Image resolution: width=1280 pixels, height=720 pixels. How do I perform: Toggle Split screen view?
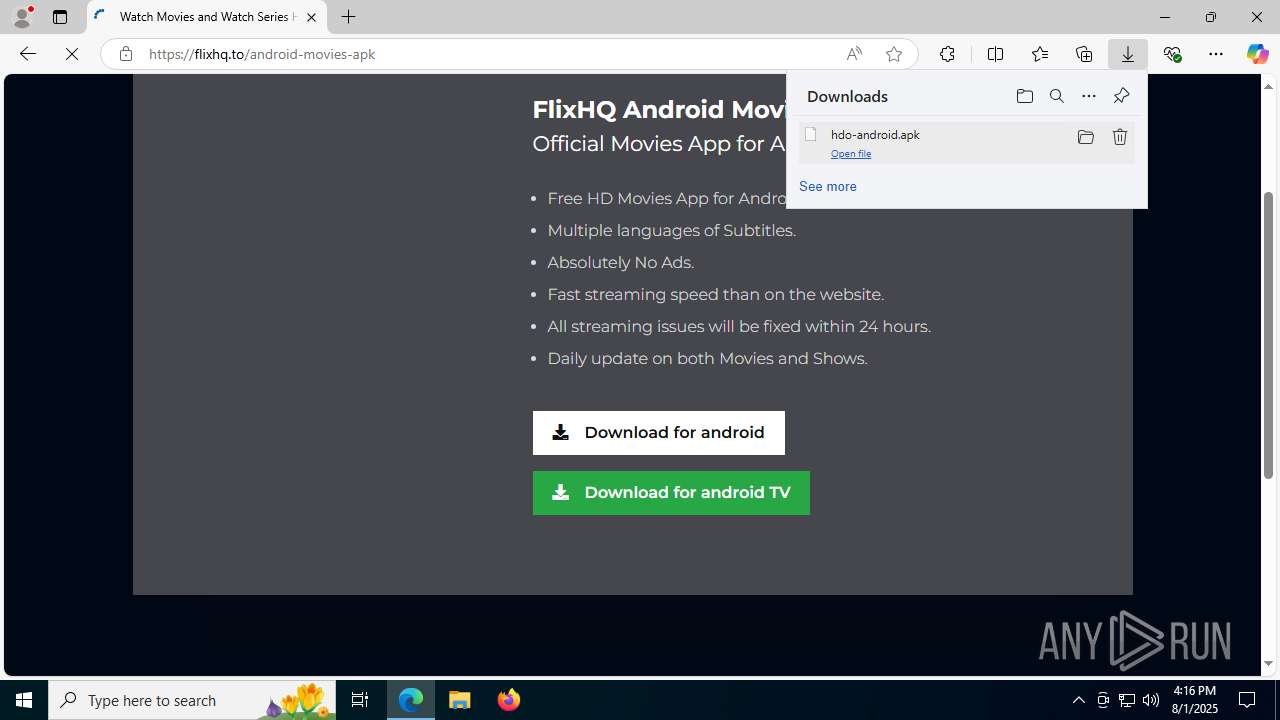pos(995,54)
